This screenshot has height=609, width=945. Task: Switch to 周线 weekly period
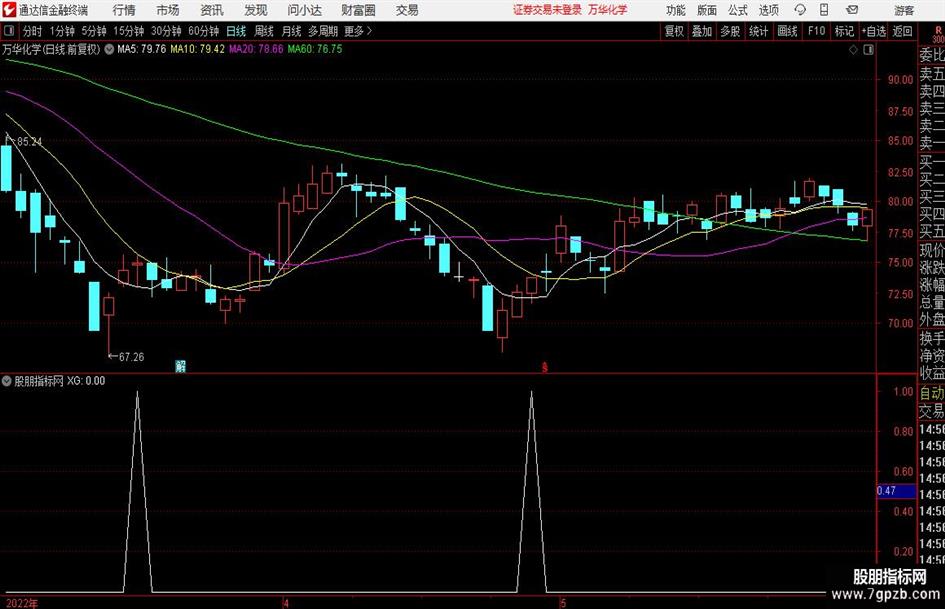(x=264, y=31)
